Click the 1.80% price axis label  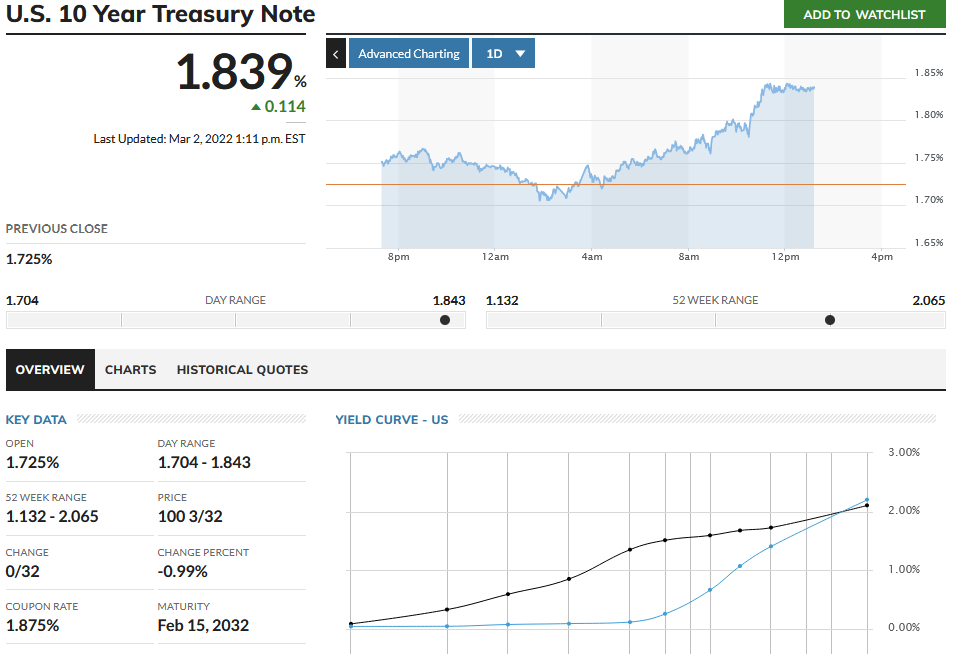929,115
